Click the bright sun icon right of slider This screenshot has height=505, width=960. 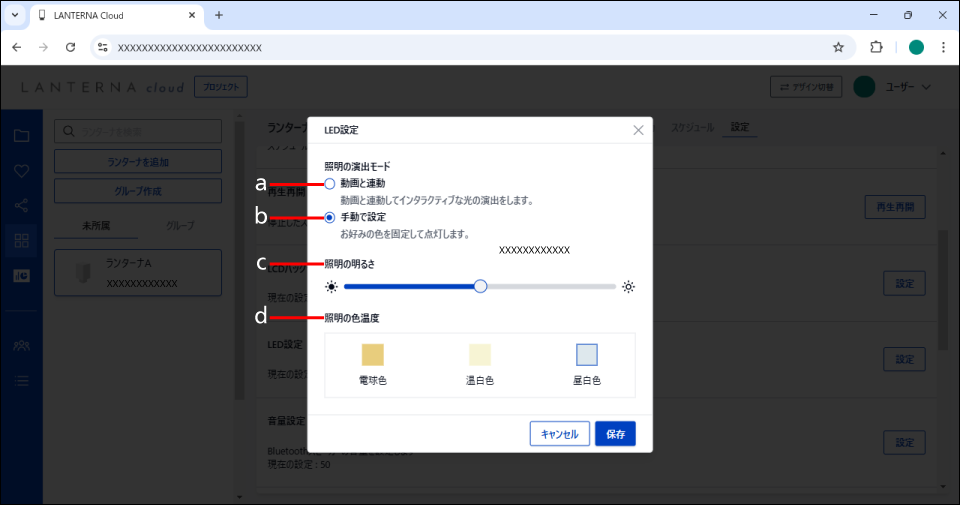pos(628,287)
